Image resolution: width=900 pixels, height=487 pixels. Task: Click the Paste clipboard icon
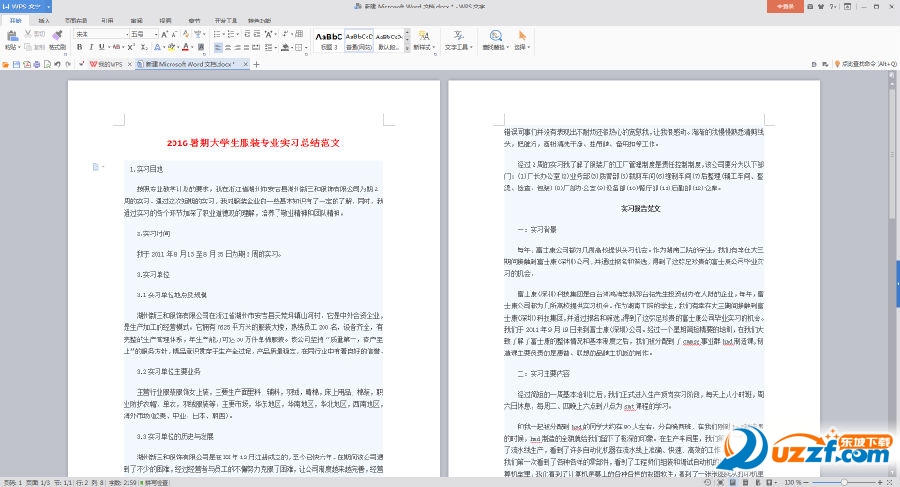(x=12, y=36)
